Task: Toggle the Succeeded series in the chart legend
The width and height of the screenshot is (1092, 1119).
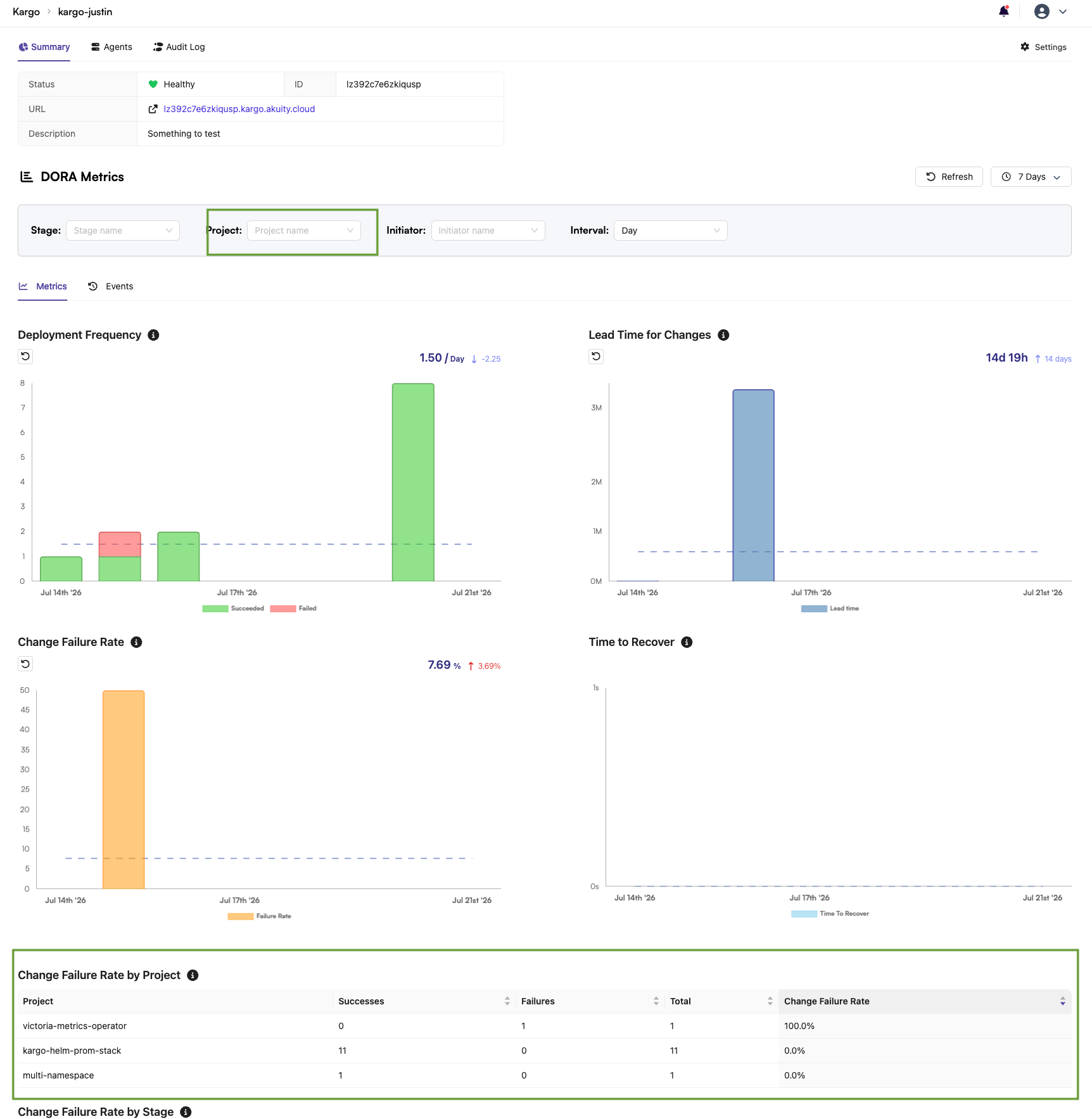Action: (233, 609)
